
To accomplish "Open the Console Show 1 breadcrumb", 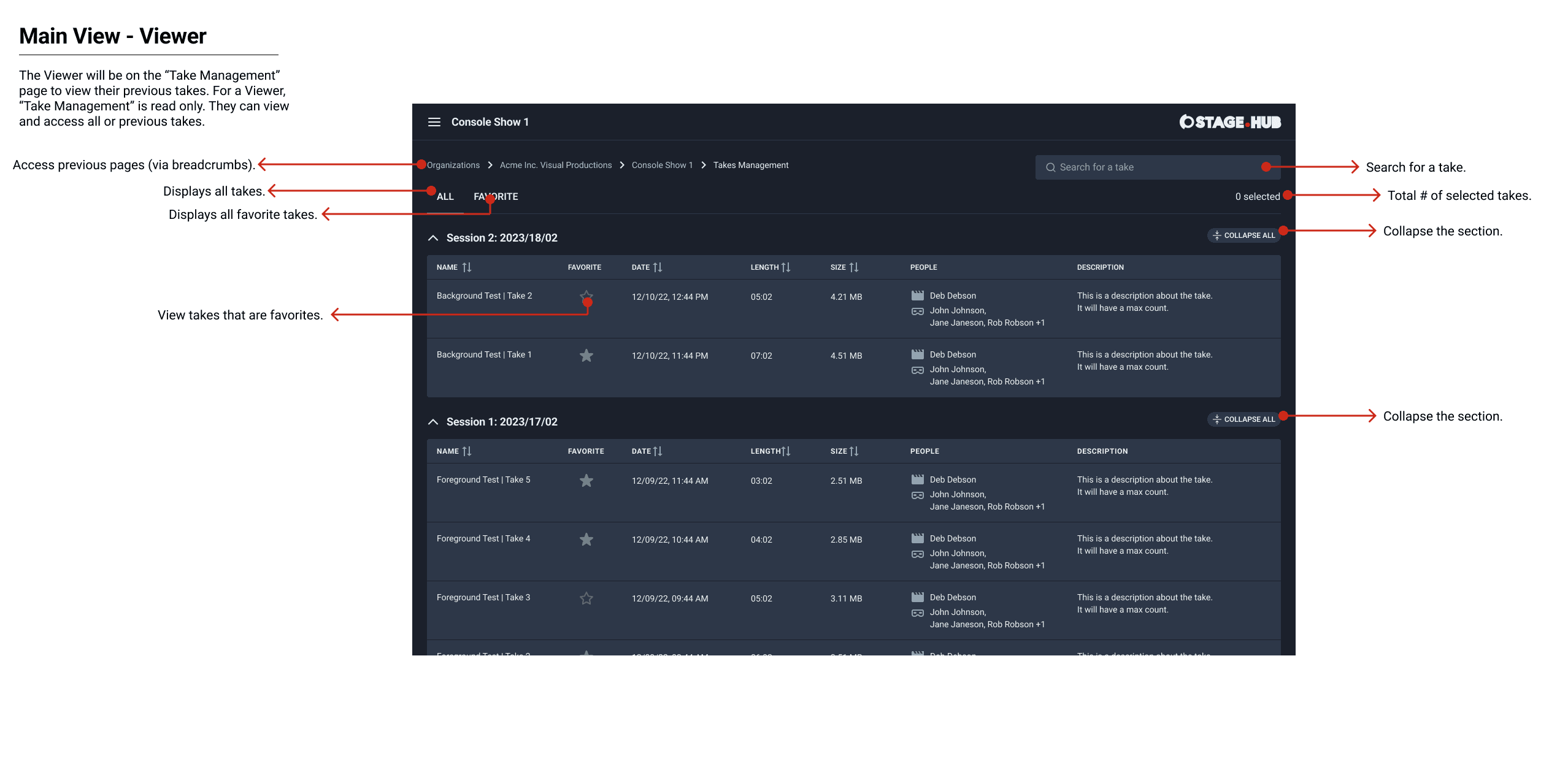I will [x=662, y=165].
